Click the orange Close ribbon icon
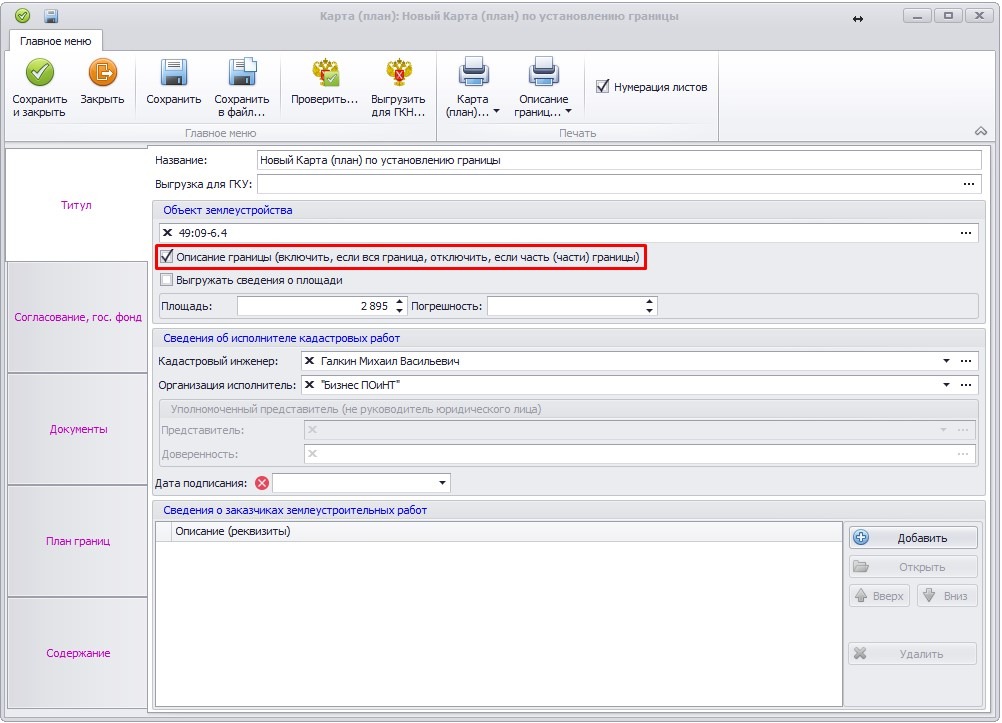The height and width of the screenshot is (723, 1002). click(102, 73)
